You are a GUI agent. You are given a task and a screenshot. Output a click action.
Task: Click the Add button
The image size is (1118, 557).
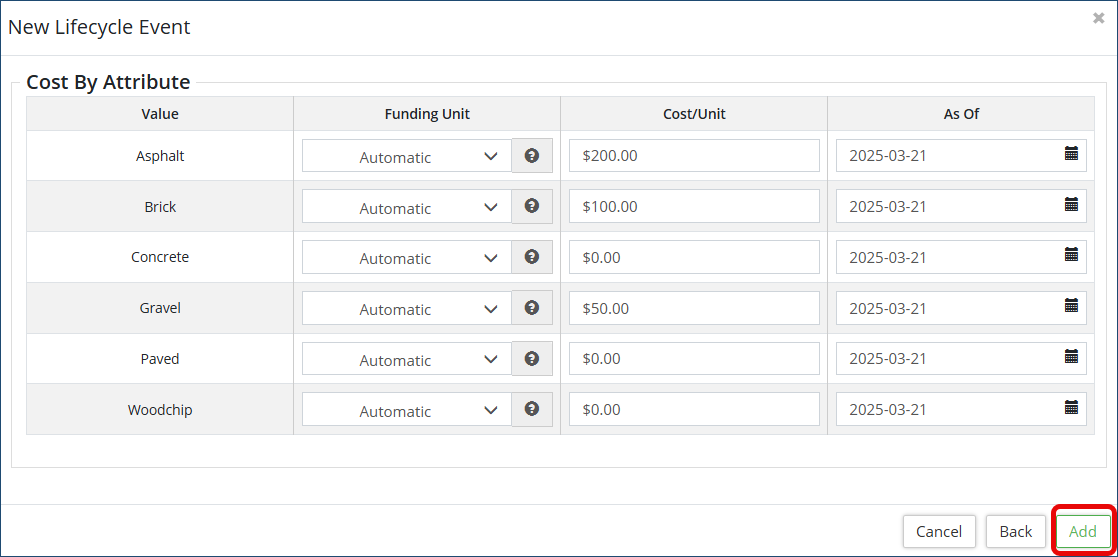(1083, 531)
